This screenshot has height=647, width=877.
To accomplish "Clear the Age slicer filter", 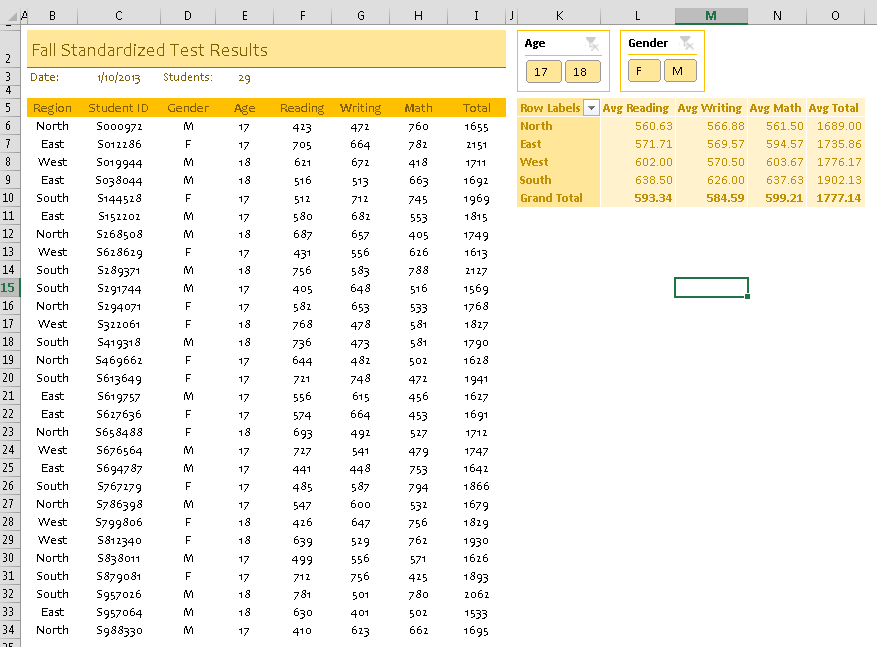I will tap(591, 43).
